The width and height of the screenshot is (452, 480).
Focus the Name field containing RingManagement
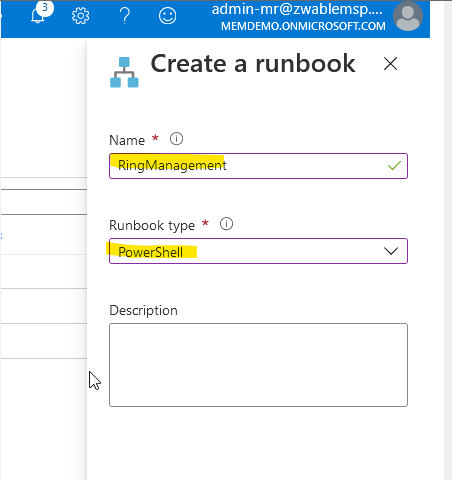pyautogui.click(x=258, y=166)
